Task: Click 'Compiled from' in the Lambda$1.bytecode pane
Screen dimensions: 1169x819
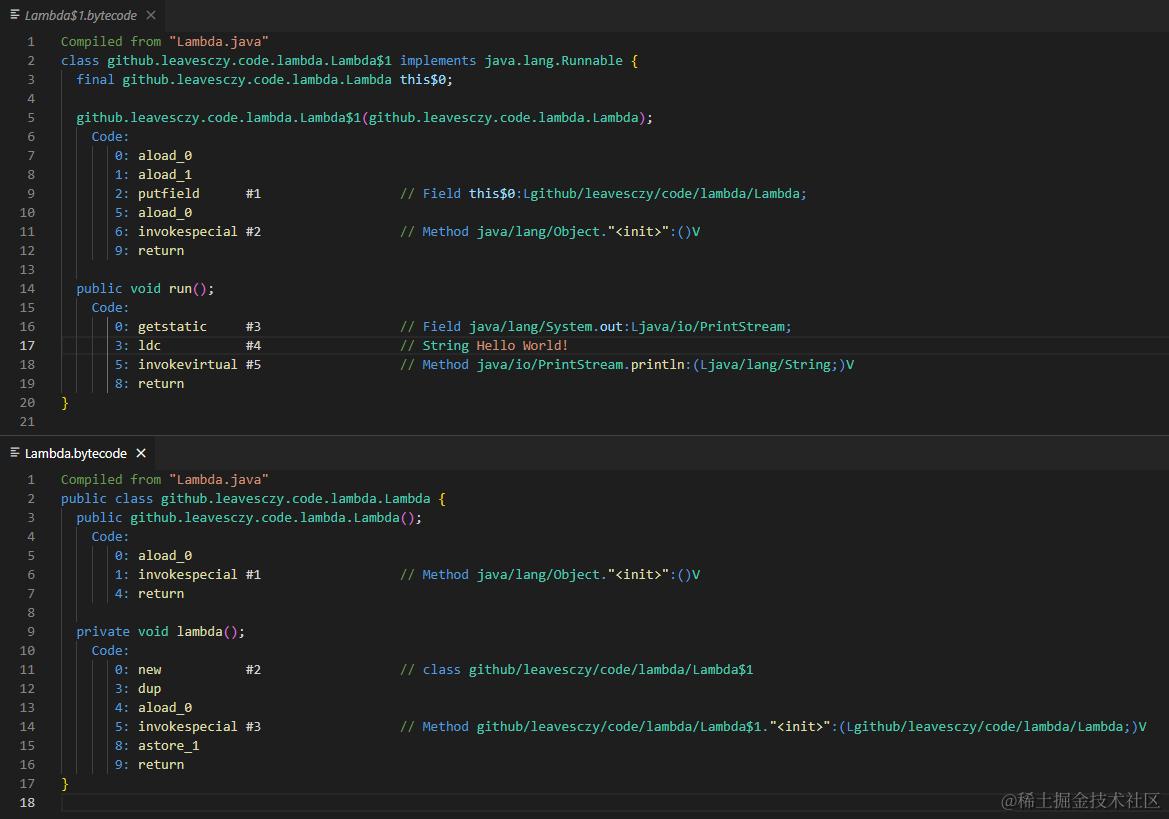Action: 110,41
